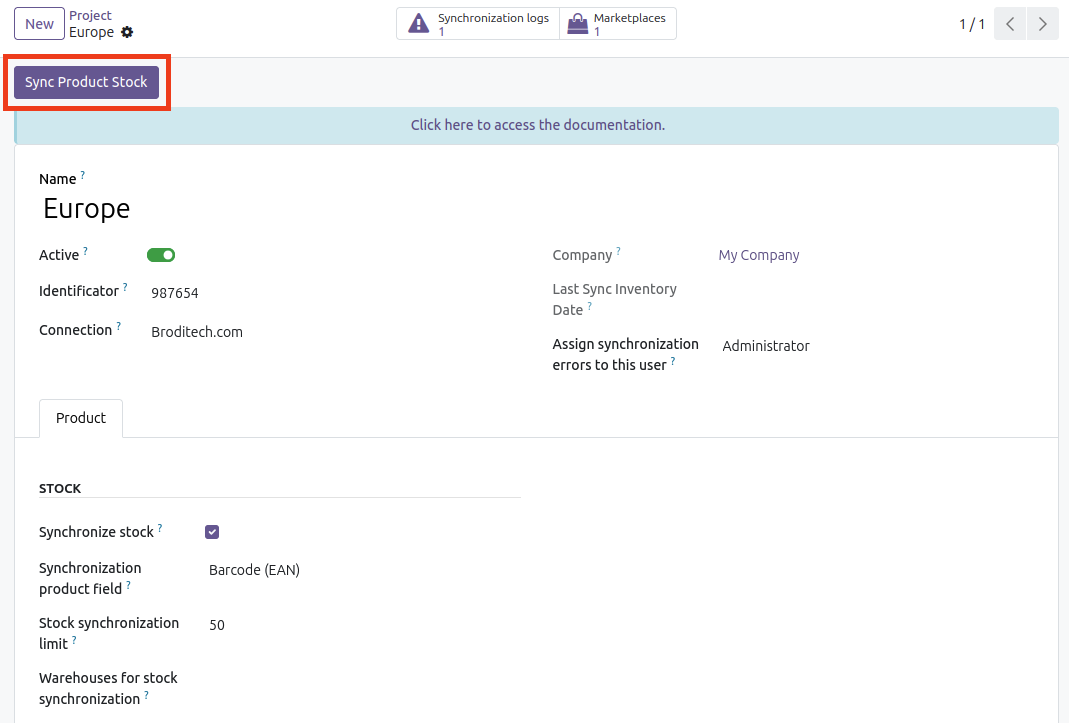Click the gear icon next to Europe
This screenshot has height=723, width=1069.
pyautogui.click(x=127, y=32)
